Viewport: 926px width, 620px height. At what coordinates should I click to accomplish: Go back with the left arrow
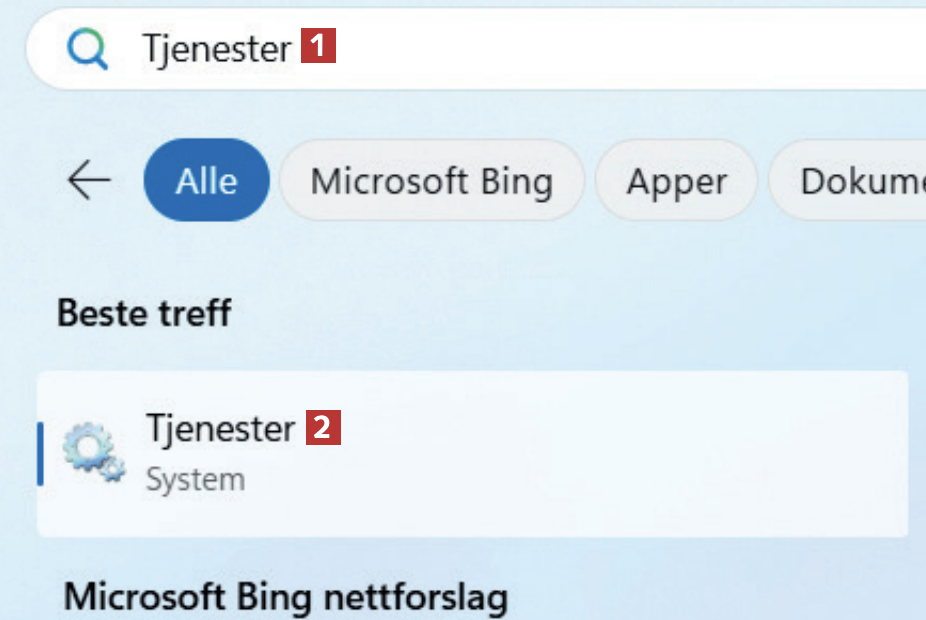point(89,181)
